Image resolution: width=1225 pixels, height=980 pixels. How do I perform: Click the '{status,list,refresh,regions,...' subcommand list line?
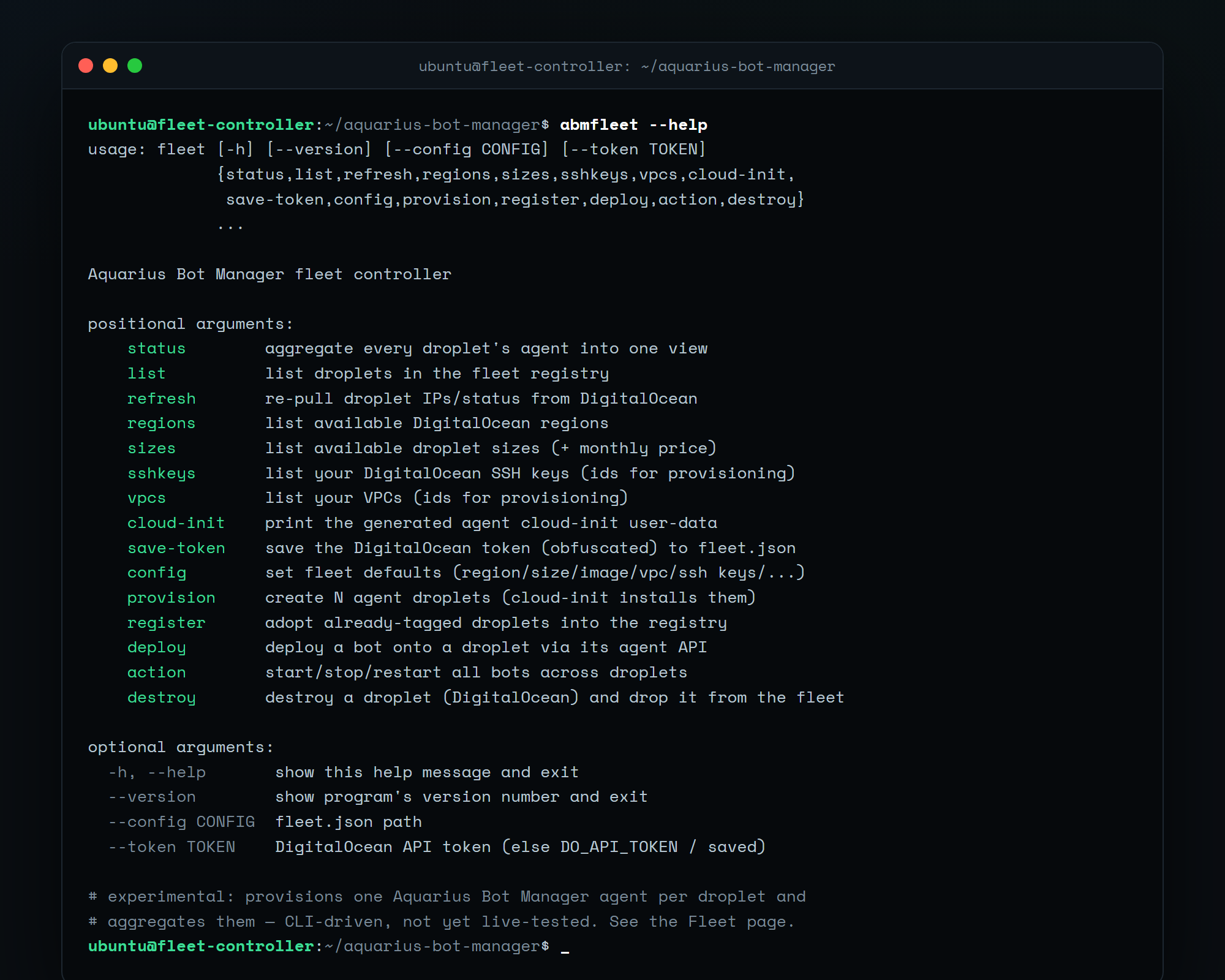coord(506,175)
